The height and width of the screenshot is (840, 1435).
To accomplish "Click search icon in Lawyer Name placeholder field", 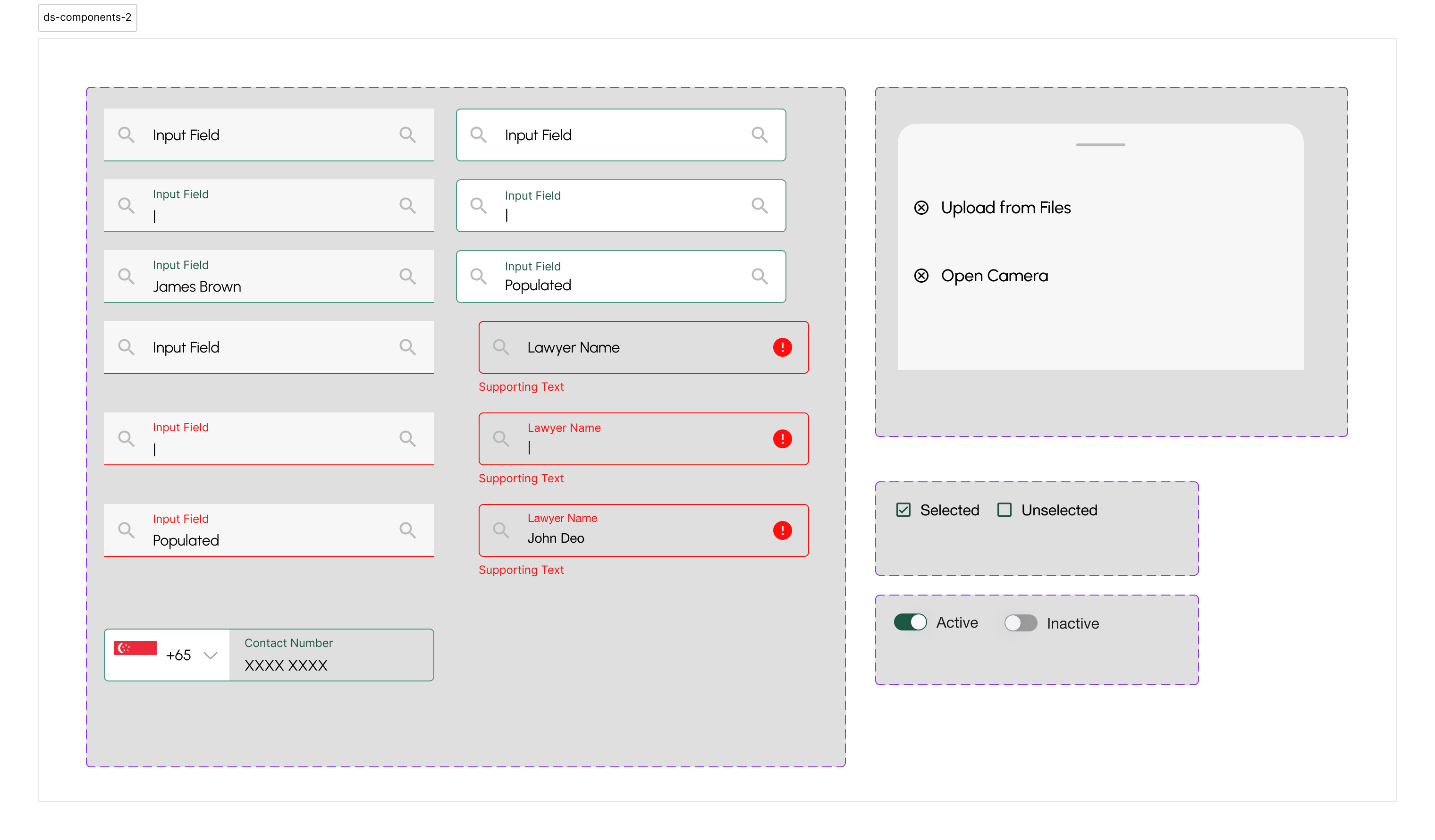I will [501, 347].
